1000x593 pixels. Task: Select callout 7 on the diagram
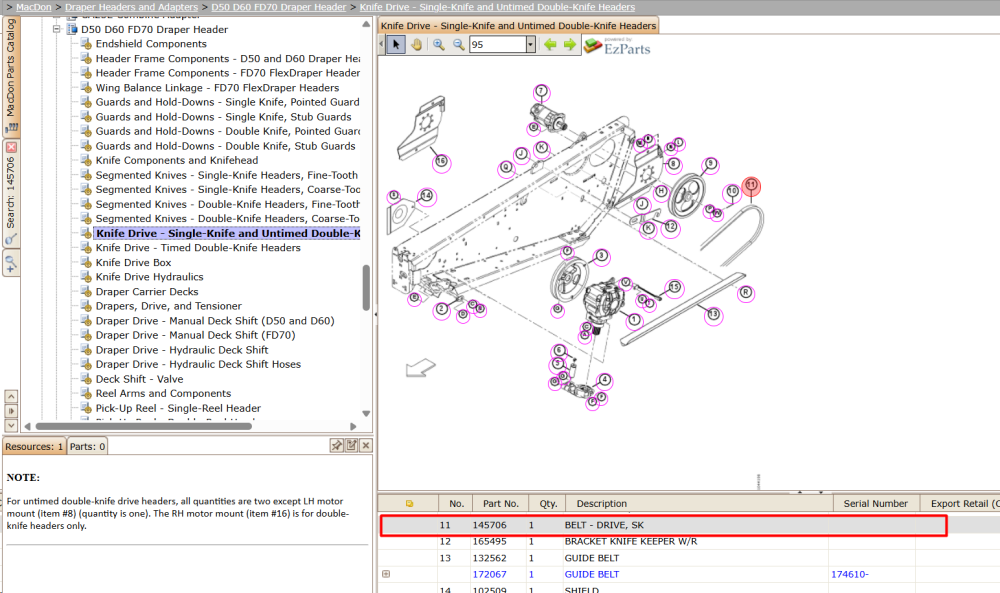541,92
